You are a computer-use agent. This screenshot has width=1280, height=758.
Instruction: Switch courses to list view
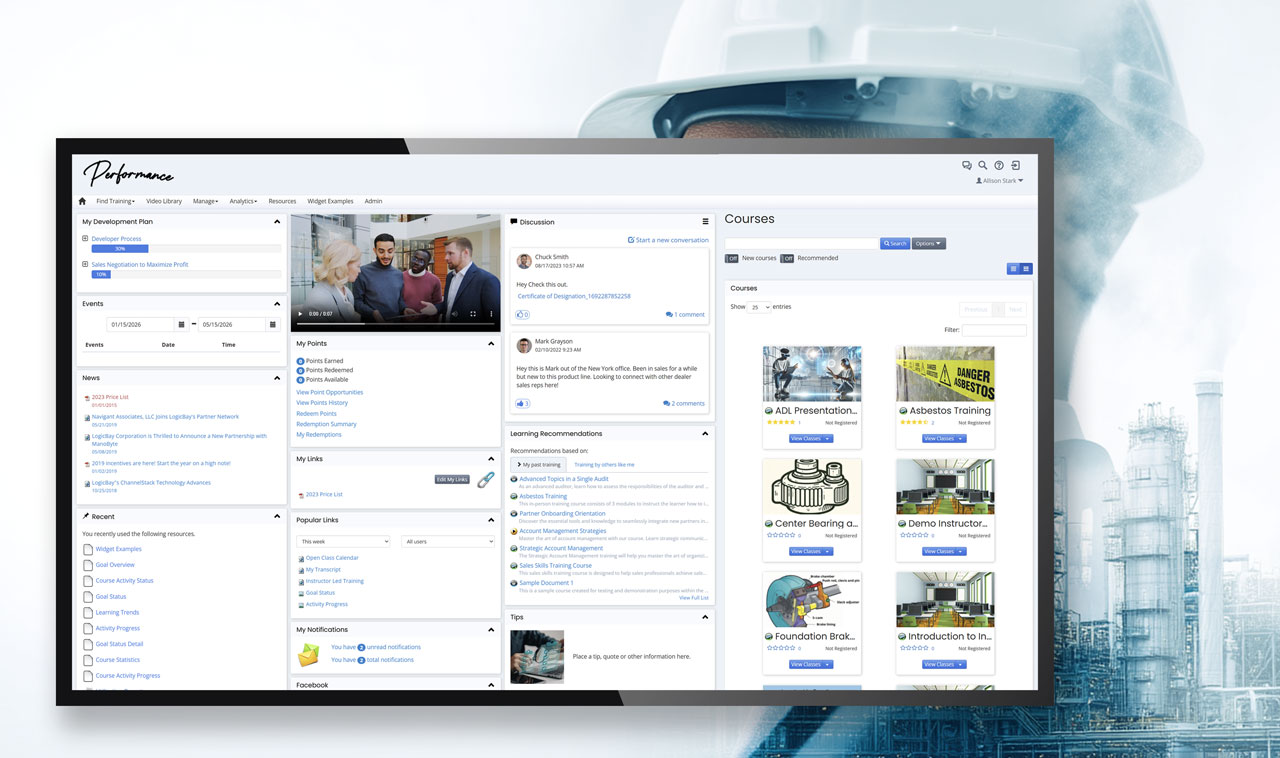(x=1013, y=269)
